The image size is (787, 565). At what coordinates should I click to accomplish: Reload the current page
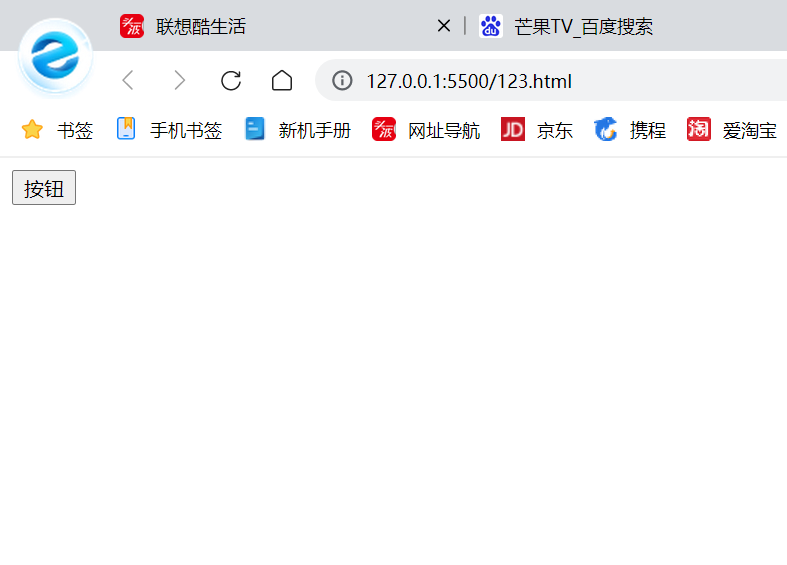point(231,80)
